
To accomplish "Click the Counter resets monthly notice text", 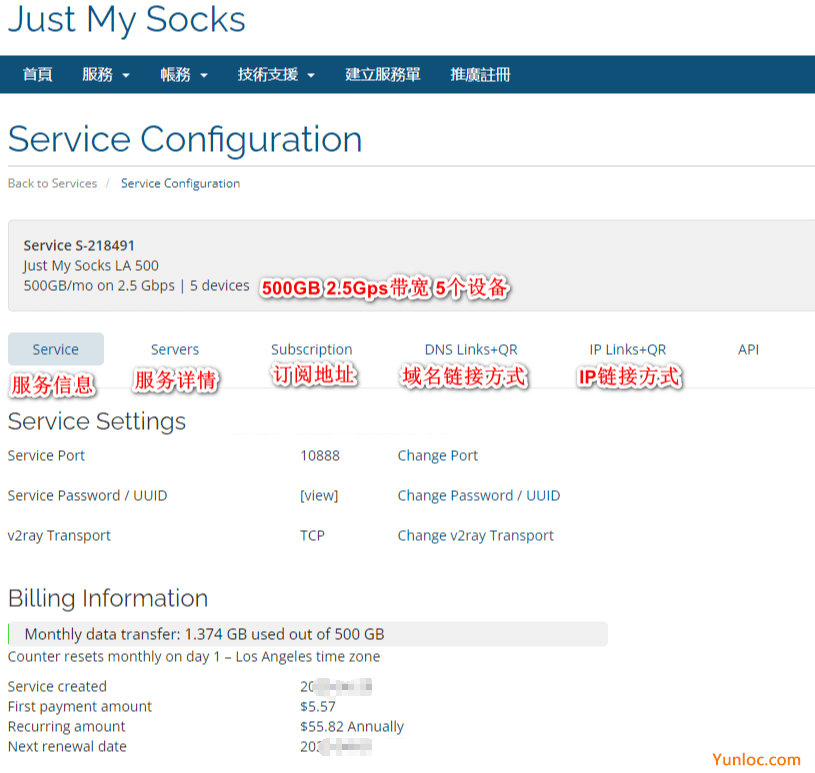I will (x=194, y=657).
